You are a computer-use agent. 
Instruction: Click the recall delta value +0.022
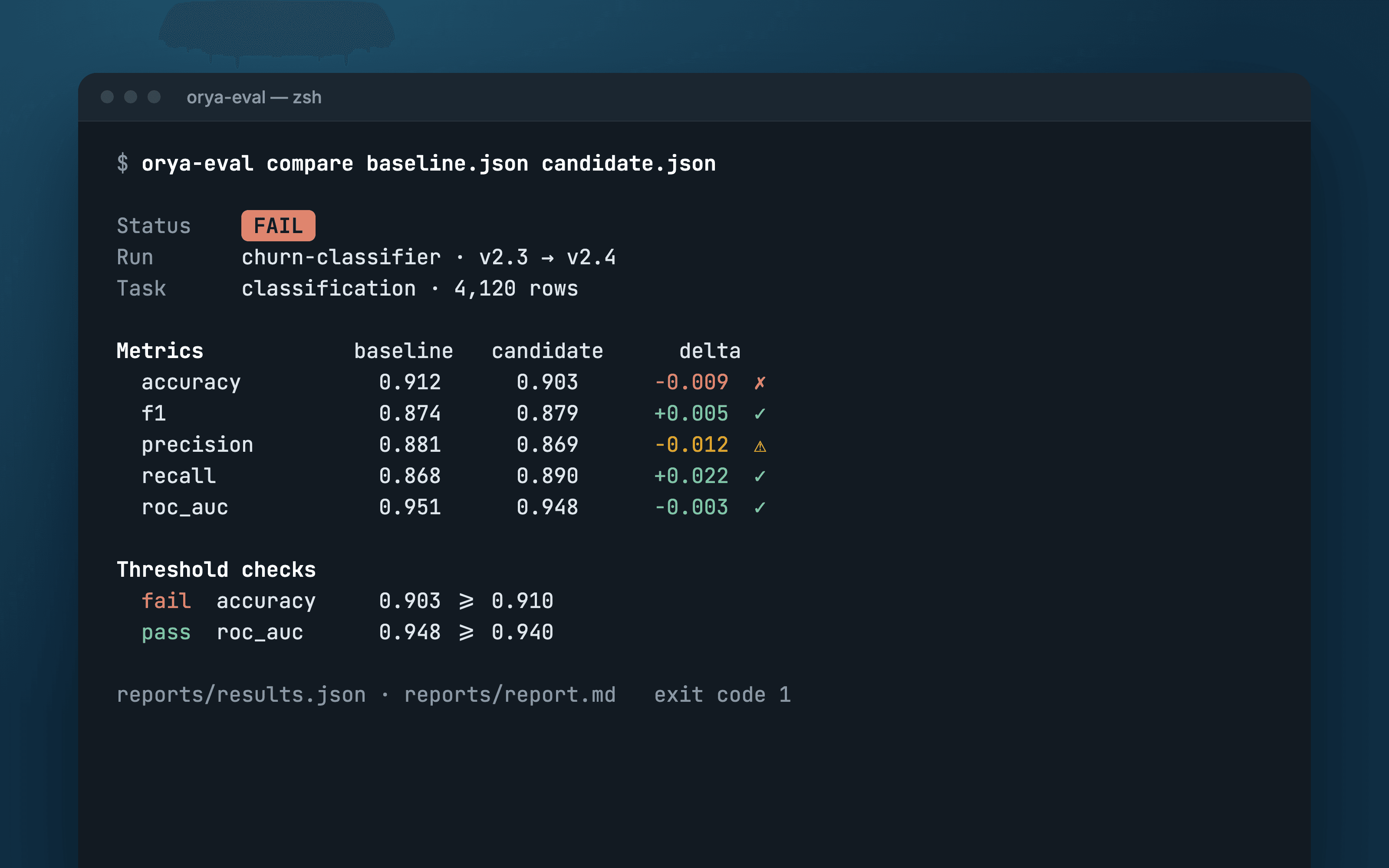click(691, 476)
